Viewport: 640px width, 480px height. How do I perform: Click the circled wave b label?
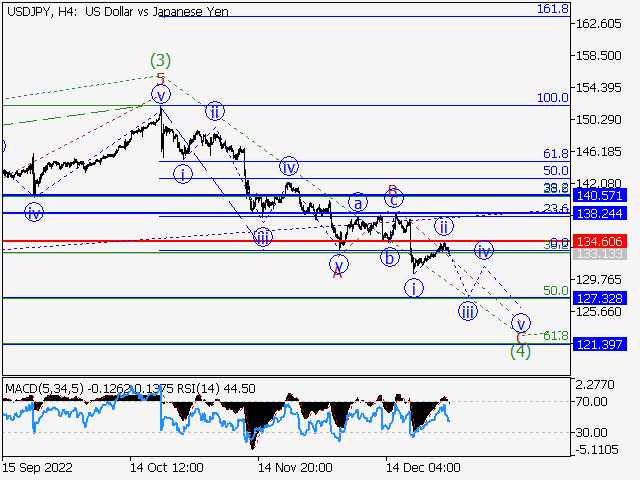coord(390,258)
